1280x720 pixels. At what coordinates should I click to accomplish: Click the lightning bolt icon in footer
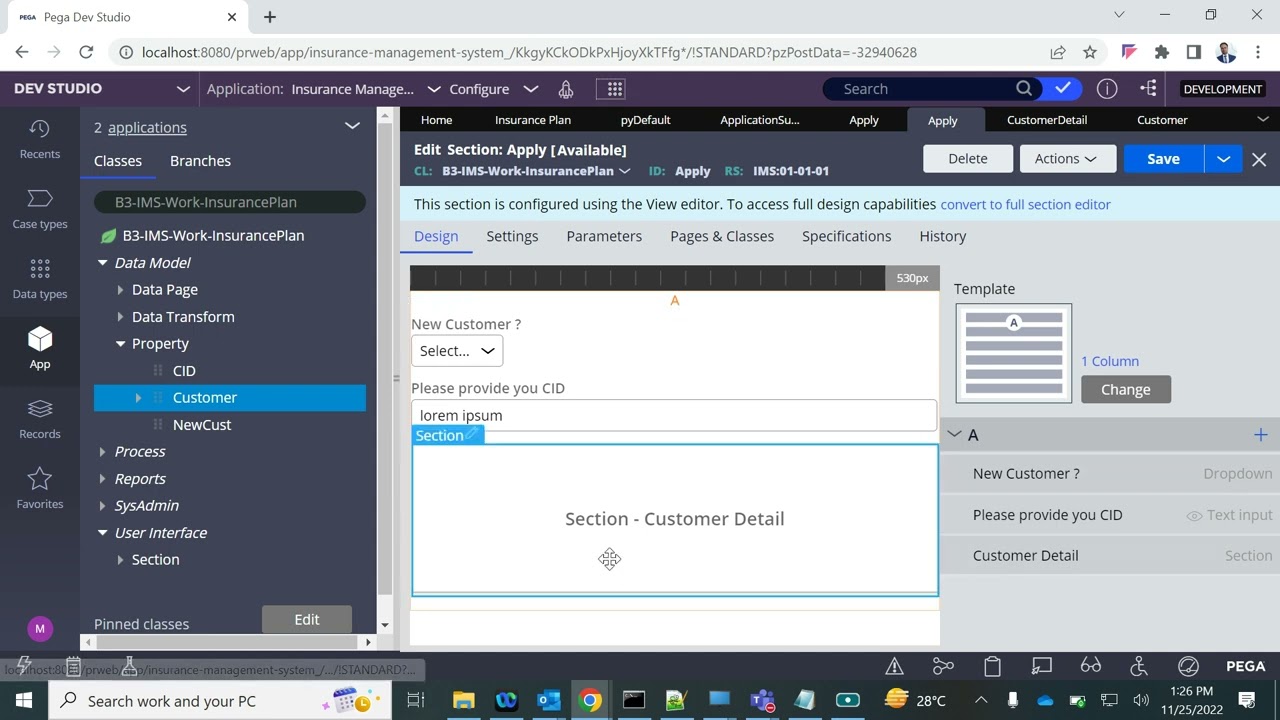[x=24, y=666]
